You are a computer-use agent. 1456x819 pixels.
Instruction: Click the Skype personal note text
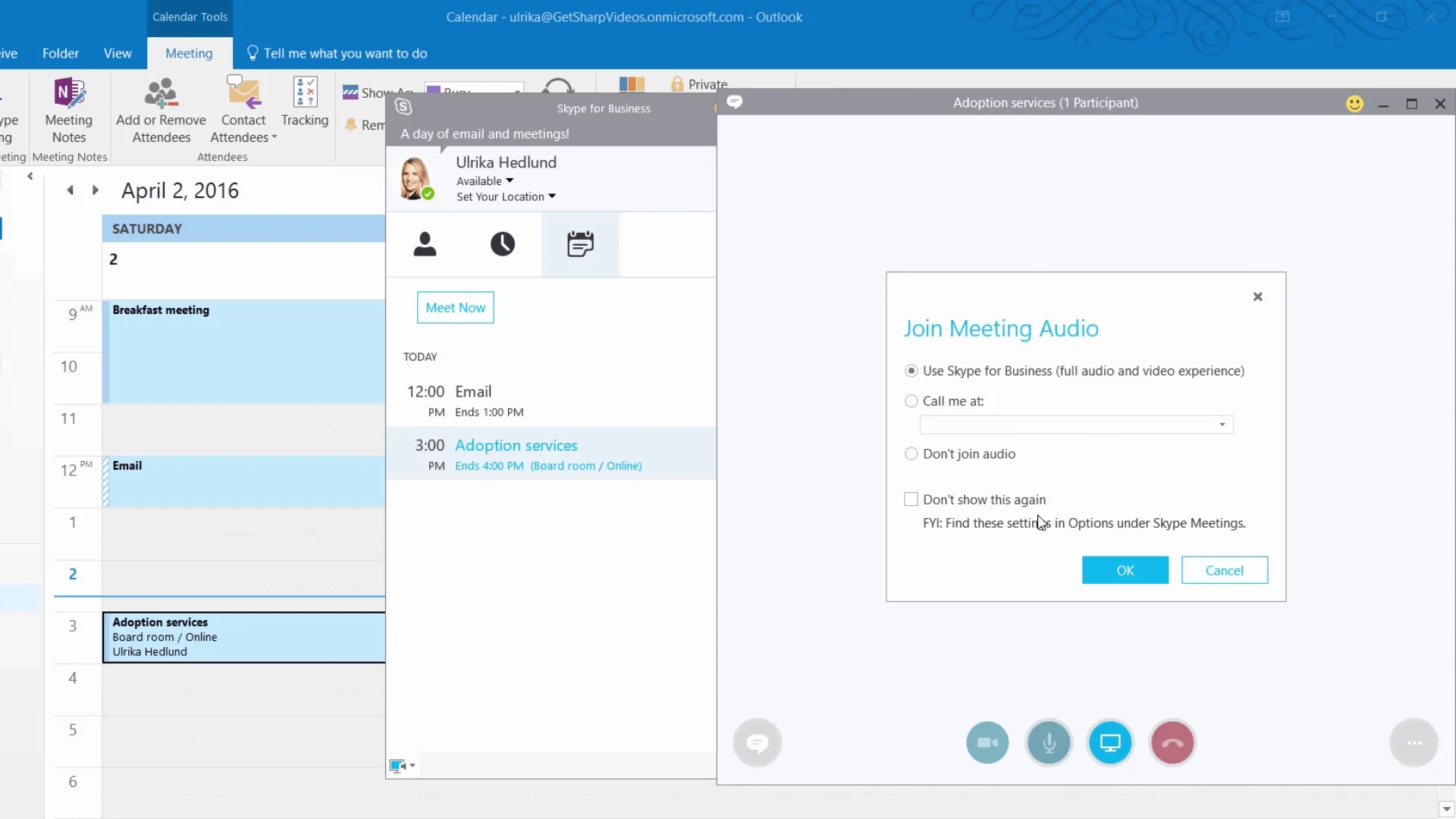pos(485,133)
